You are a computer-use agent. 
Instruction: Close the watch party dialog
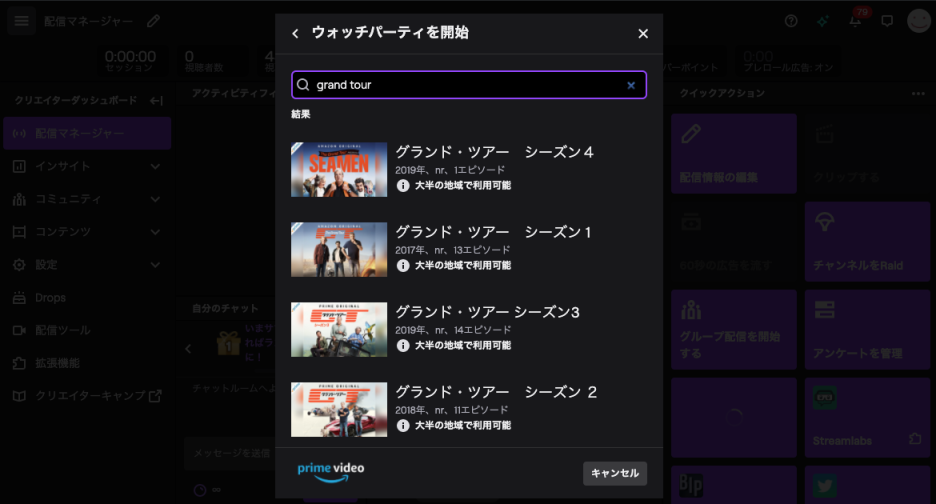(x=643, y=33)
